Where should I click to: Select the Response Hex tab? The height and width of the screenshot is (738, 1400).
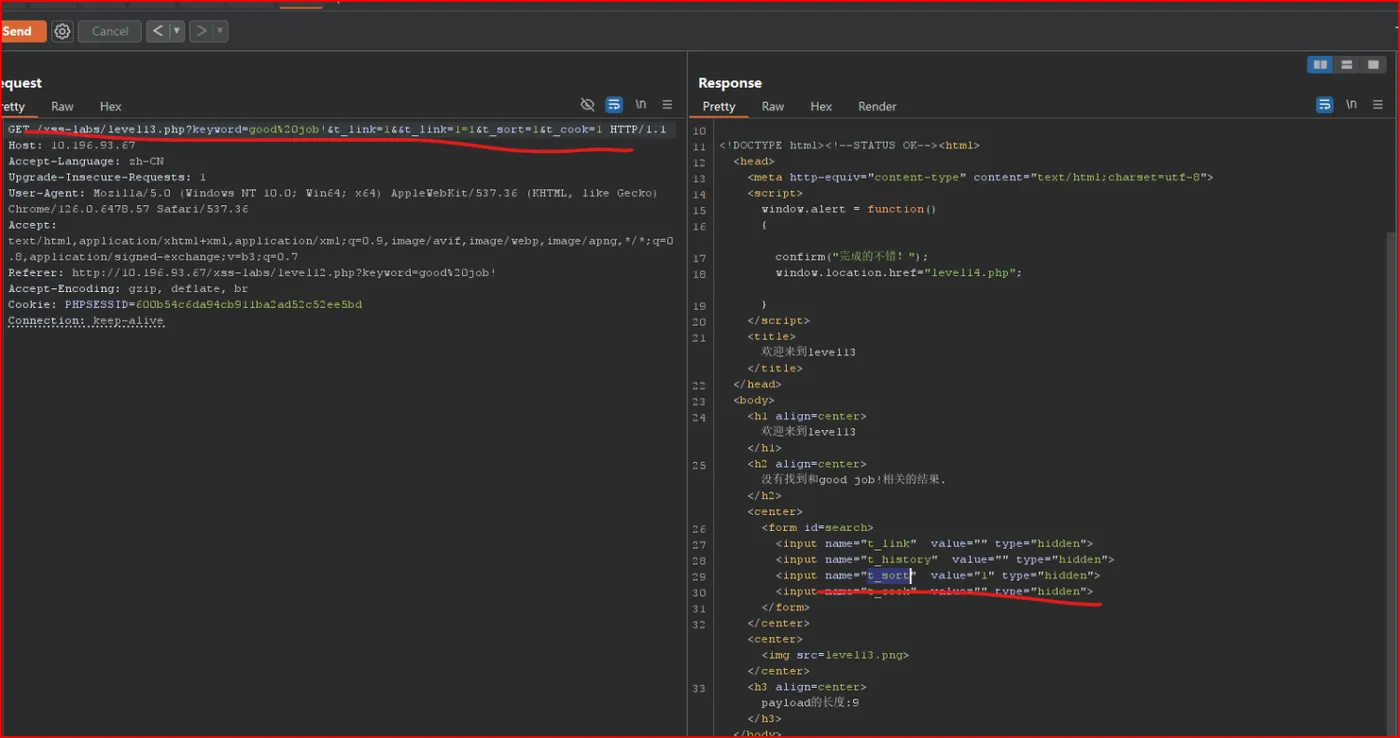tap(821, 106)
